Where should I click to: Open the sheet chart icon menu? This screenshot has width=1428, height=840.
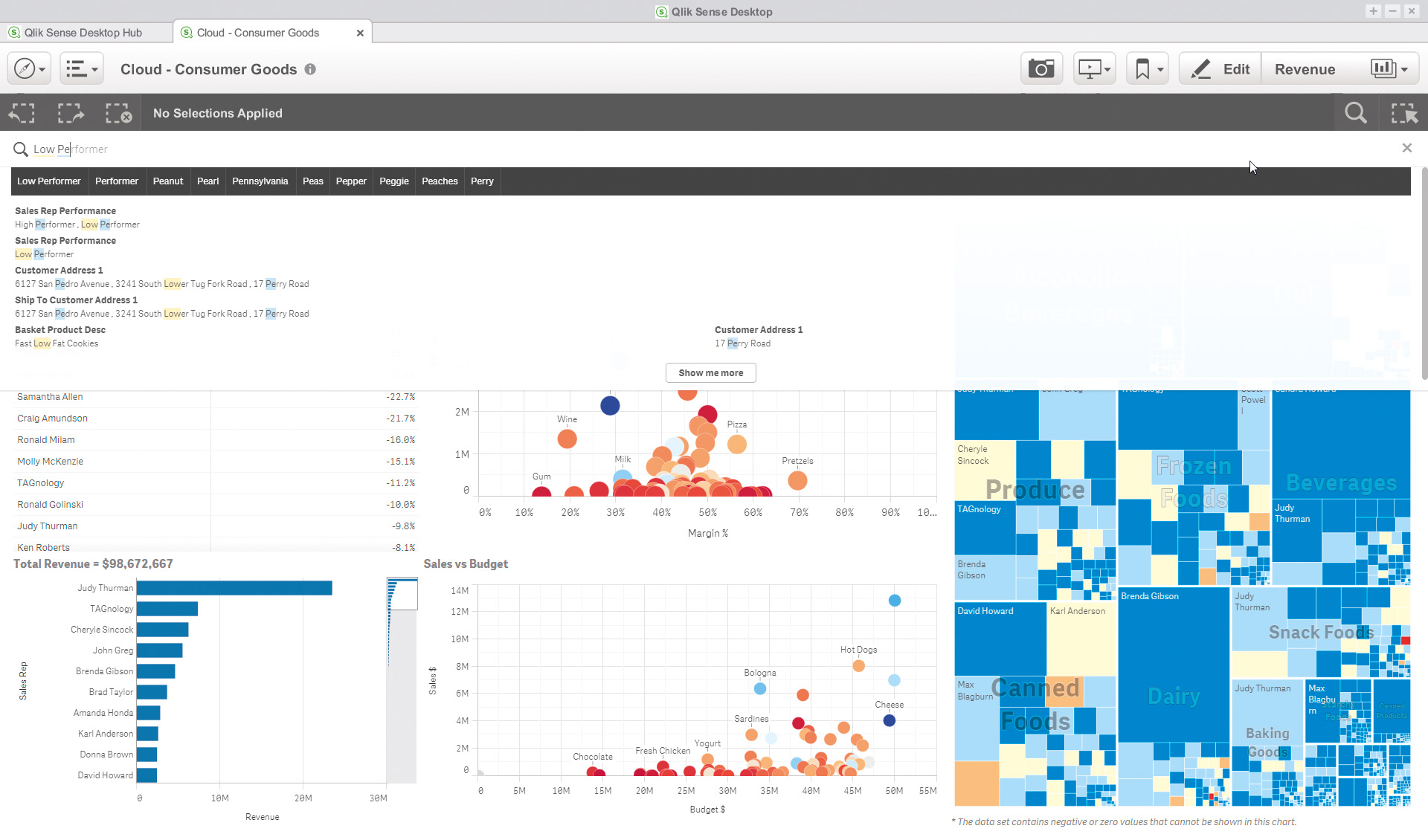(1389, 69)
